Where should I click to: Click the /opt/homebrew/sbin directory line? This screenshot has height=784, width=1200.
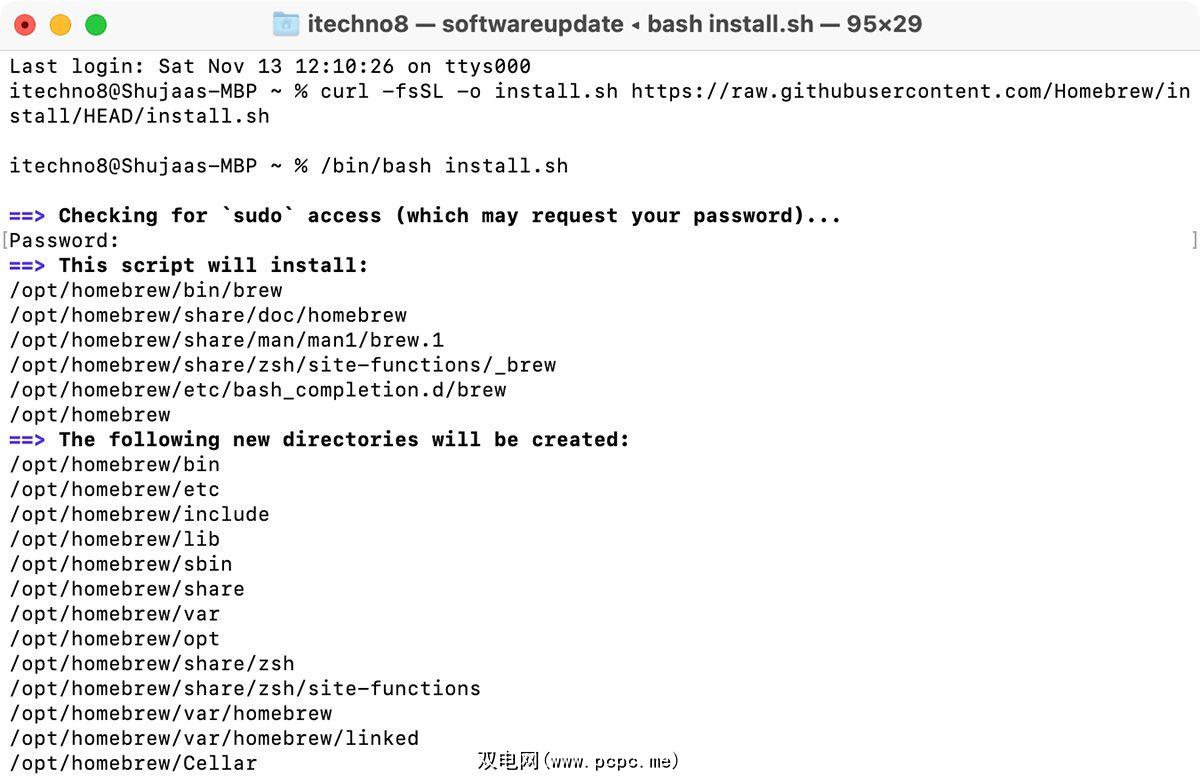coord(121,565)
